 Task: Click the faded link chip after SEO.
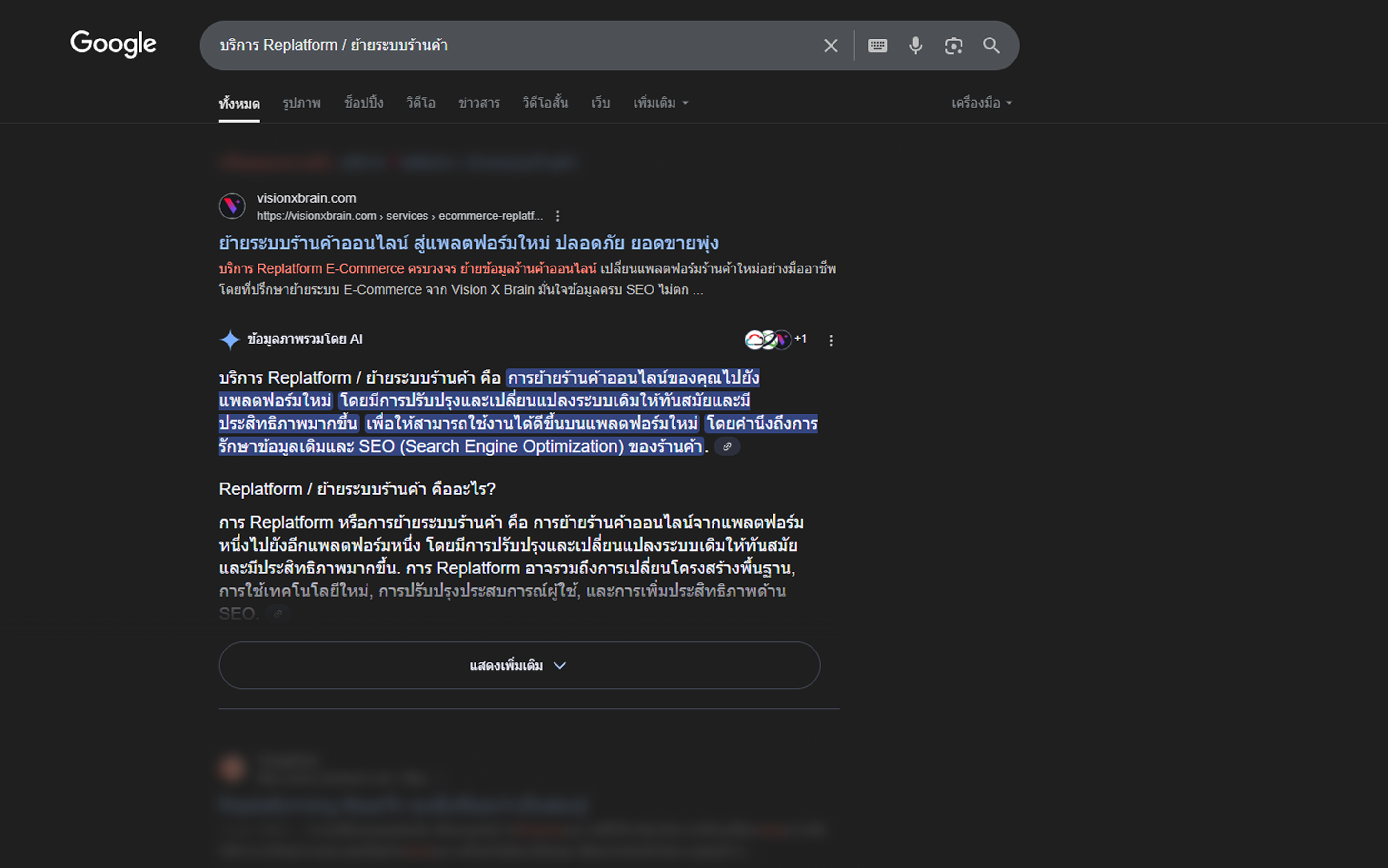click(x=278, y=614)
